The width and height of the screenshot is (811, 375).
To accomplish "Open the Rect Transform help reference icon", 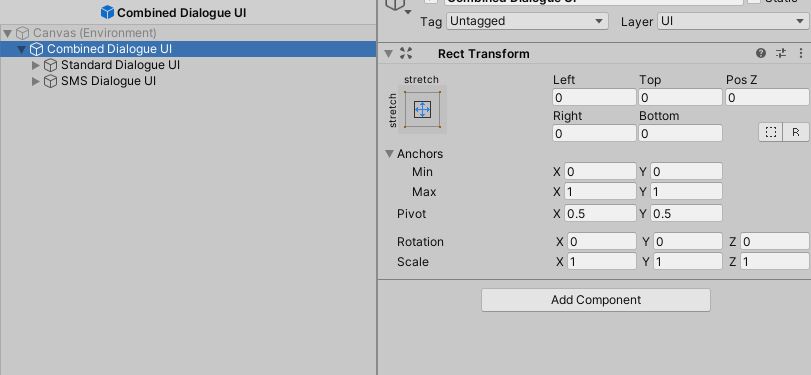I will tap(760, 53).
